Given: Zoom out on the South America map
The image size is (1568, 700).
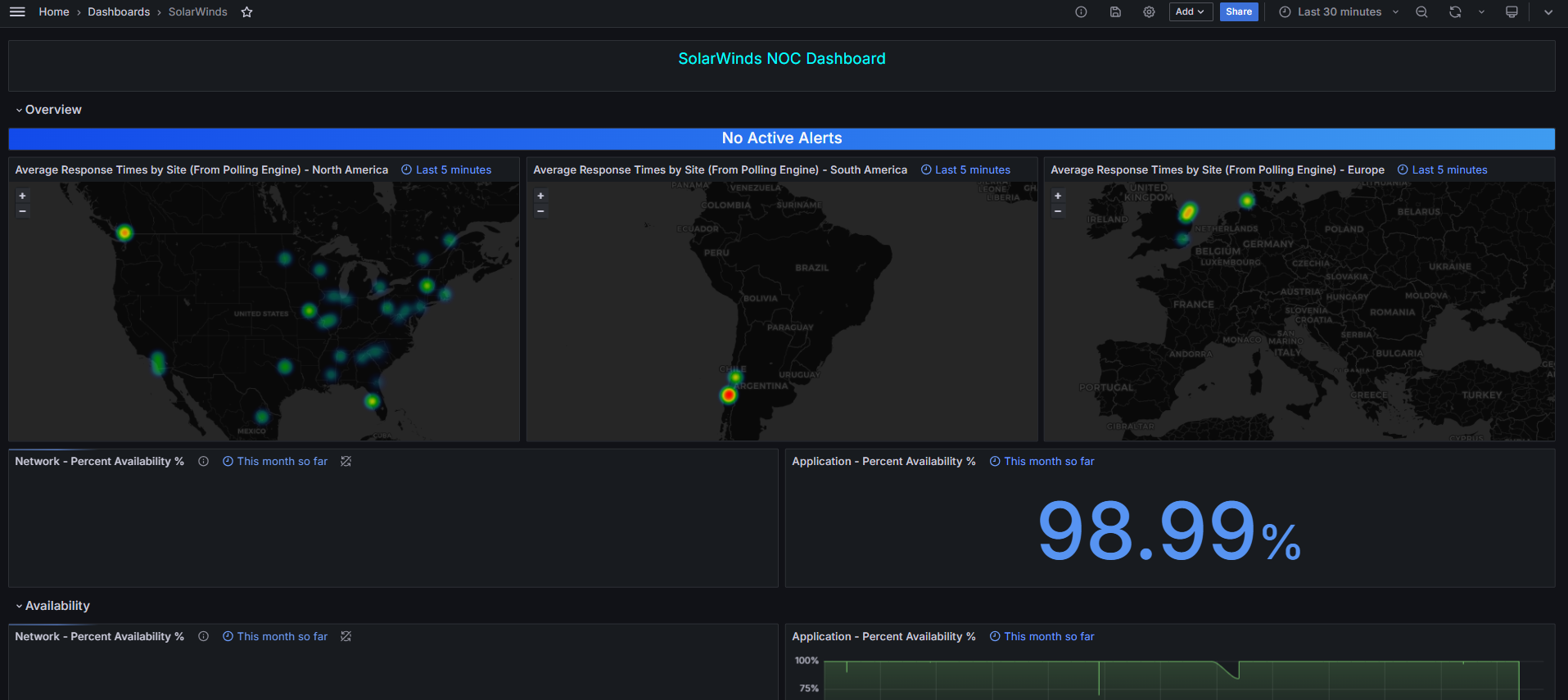Looking at the screenshot, I should click(x=540, y=211).
